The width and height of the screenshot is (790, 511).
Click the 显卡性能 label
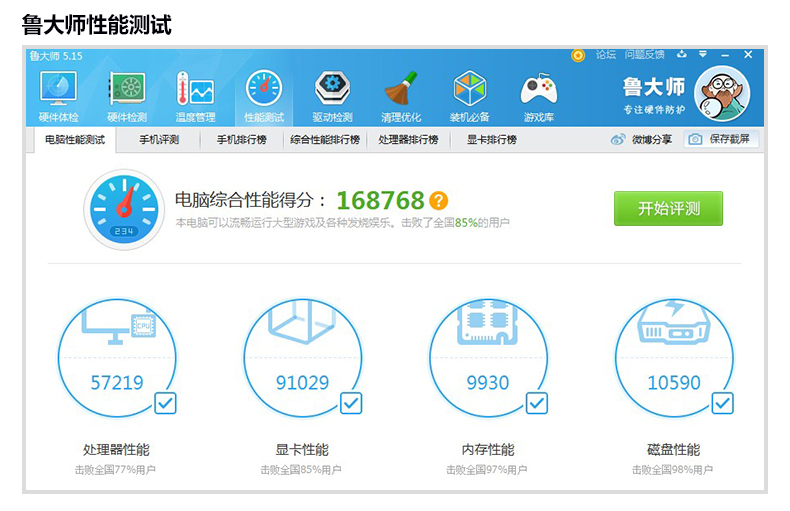pyautogui.click(x=302, y=450)
